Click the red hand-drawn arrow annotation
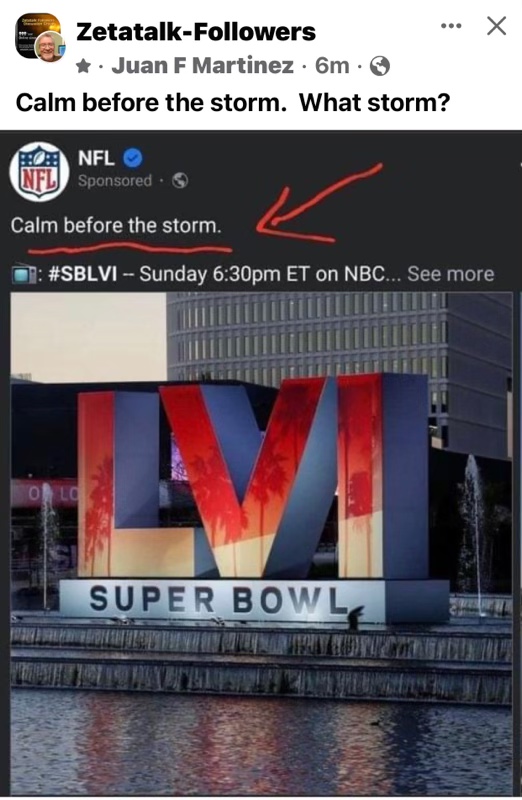522x800 pixels. tap(317, 203)
